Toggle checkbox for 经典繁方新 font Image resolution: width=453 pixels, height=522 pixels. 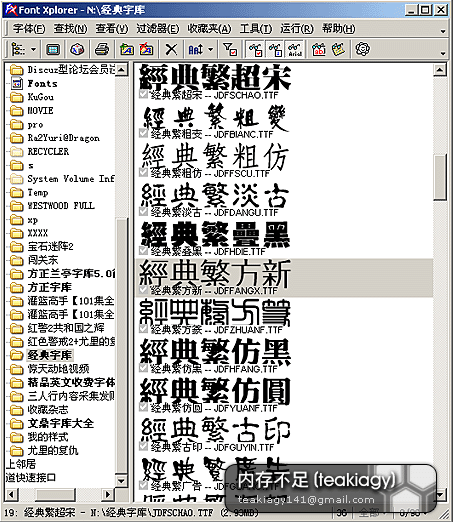click(143, 290)
